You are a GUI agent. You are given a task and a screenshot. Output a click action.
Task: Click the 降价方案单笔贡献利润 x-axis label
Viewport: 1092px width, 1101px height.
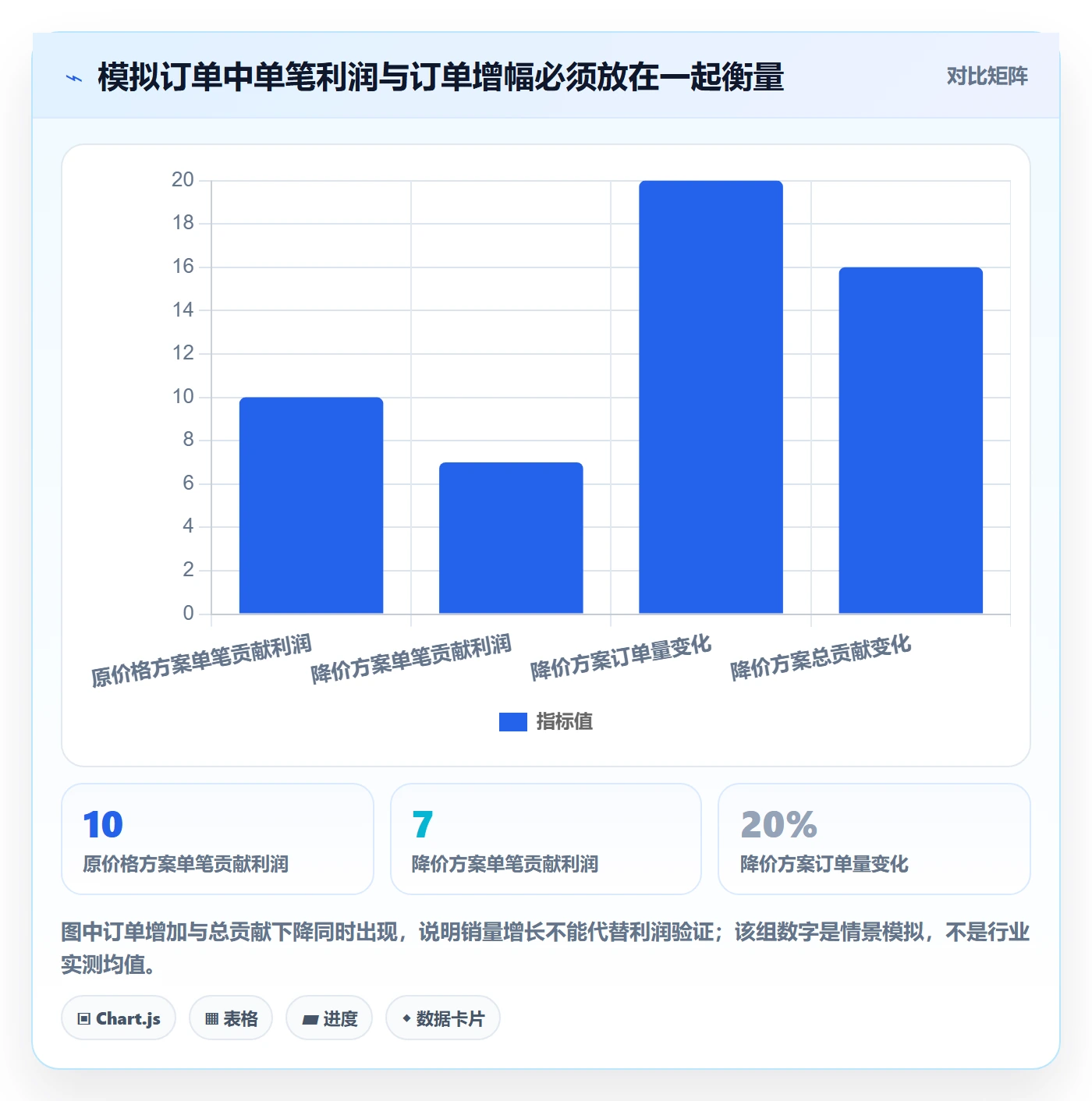tap(411, 659)
